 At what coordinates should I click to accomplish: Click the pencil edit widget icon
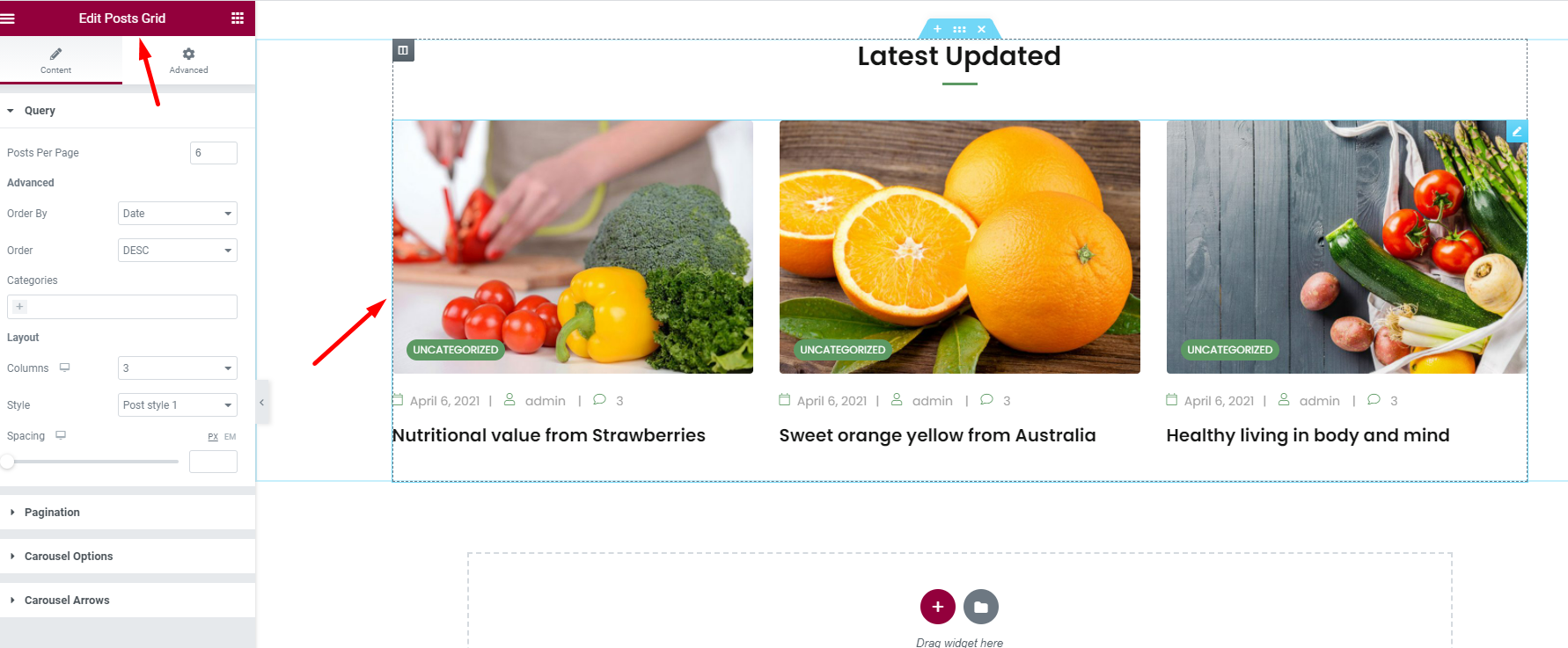(x=1517, y=131)
